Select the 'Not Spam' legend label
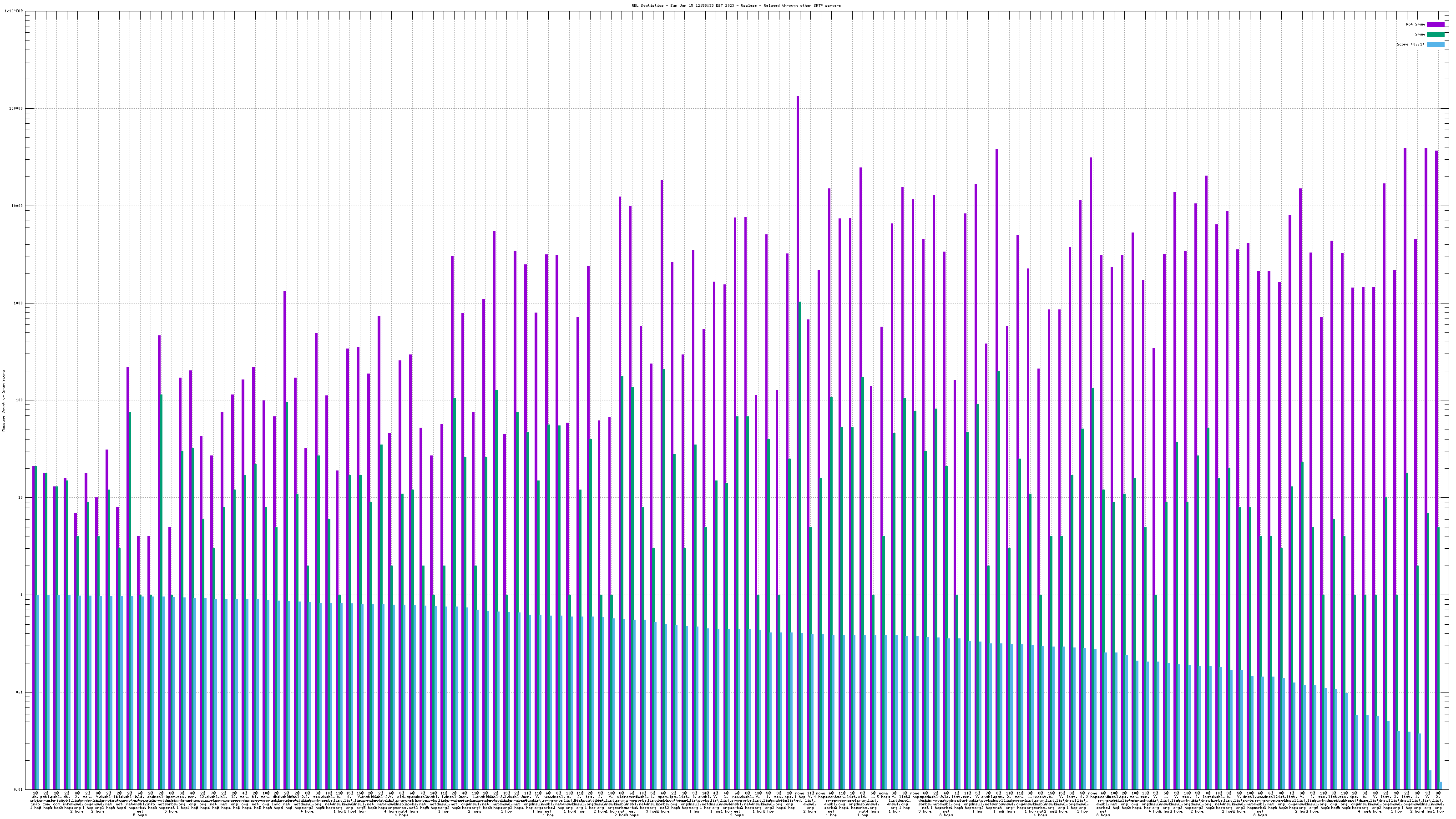This screenshot has width=1456, height=819. (1416, 24)
